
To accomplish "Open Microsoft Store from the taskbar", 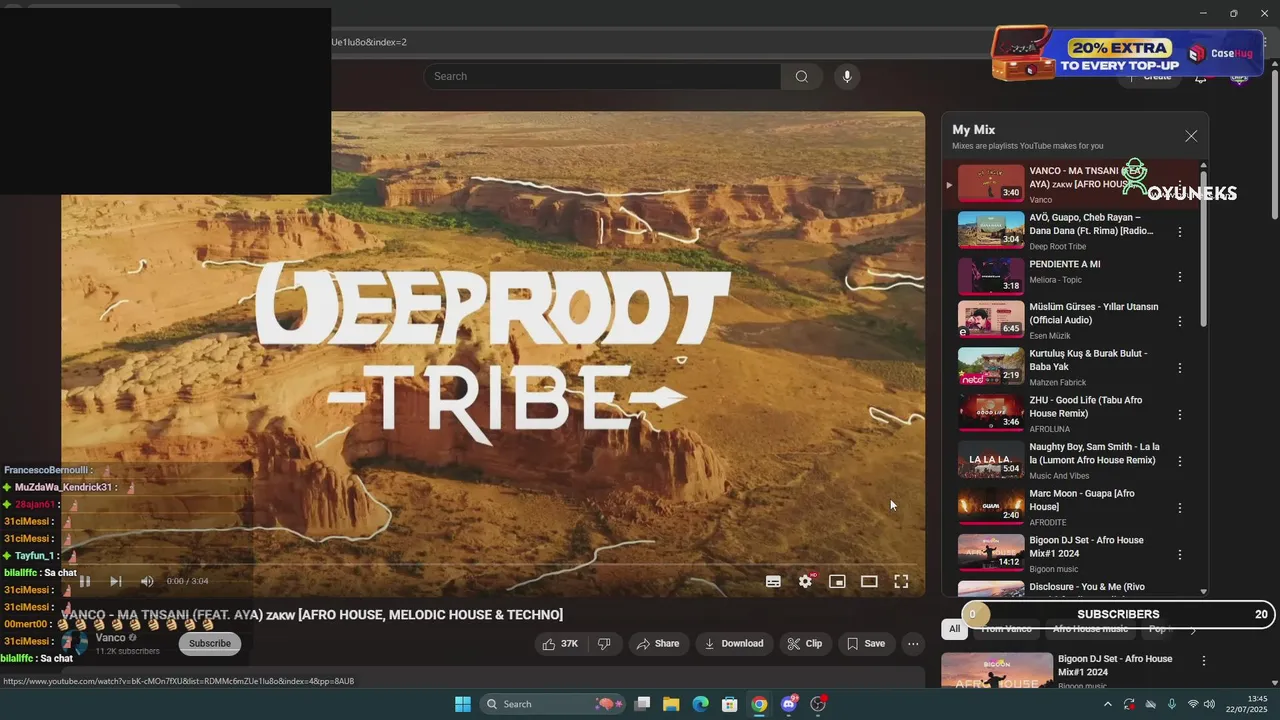I will pos(730,704).
